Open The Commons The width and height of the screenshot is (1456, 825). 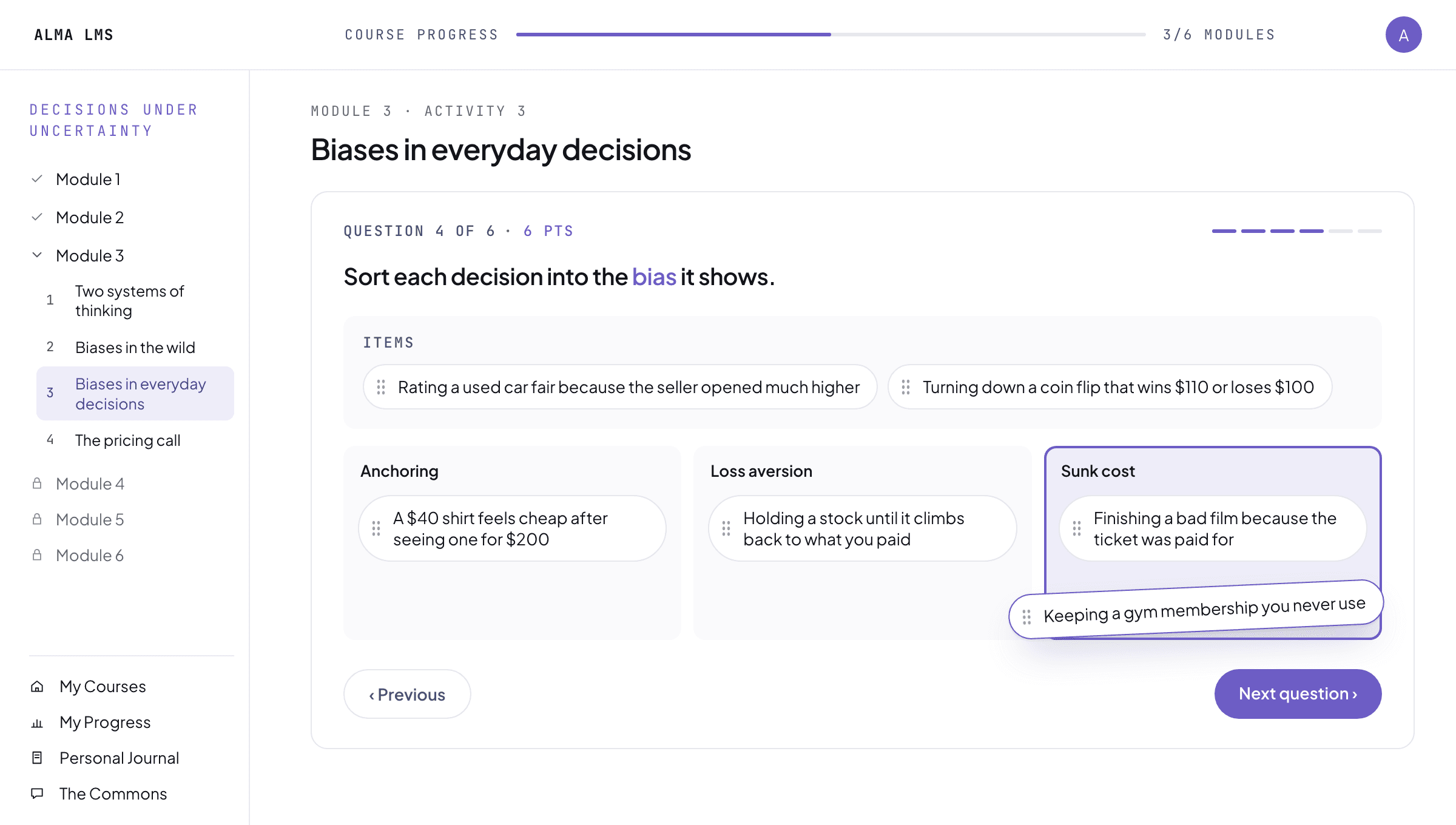113,794
